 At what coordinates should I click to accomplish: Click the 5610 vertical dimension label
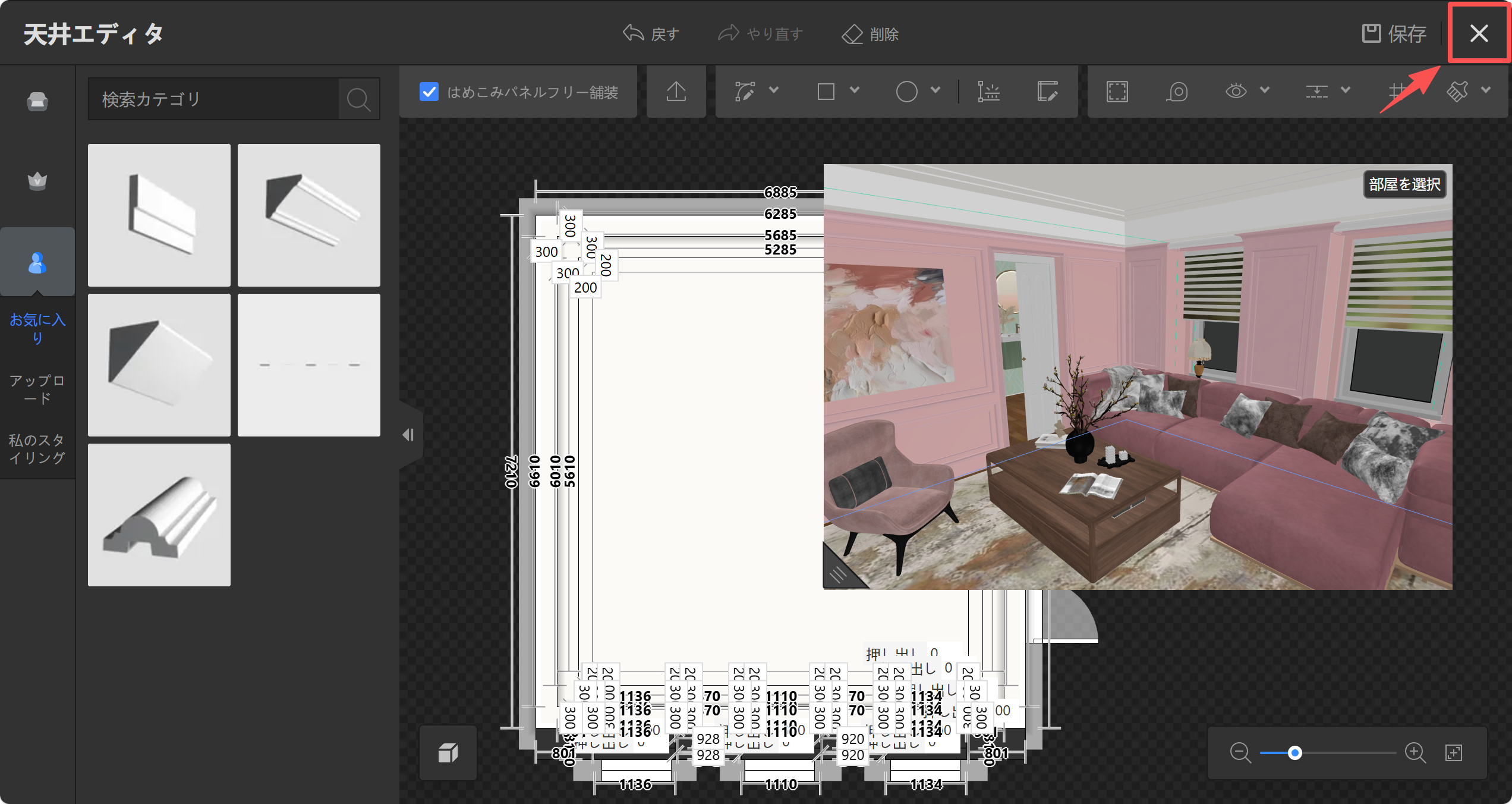point(570,472)
